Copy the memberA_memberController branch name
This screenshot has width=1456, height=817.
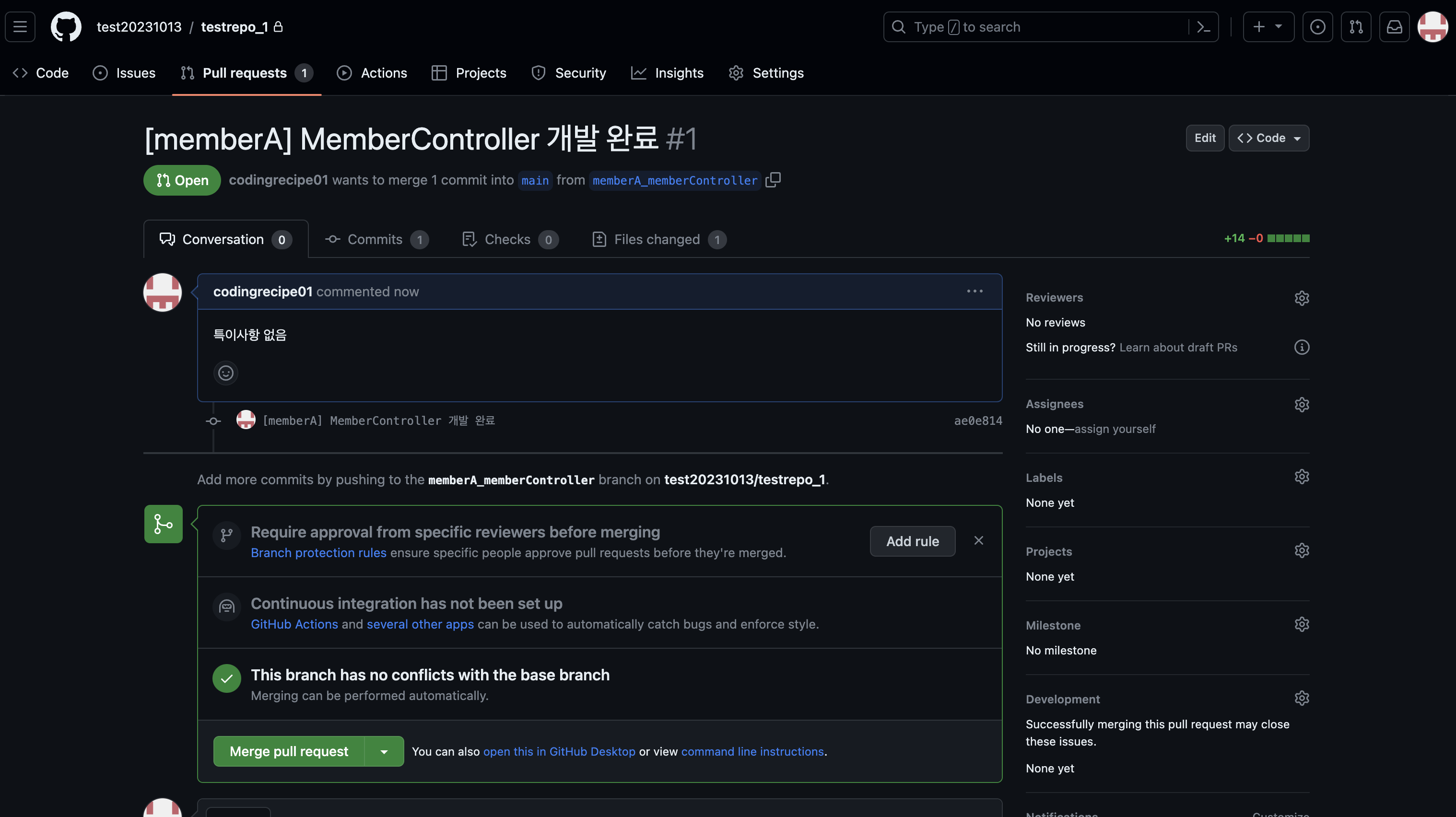point(773,180)
